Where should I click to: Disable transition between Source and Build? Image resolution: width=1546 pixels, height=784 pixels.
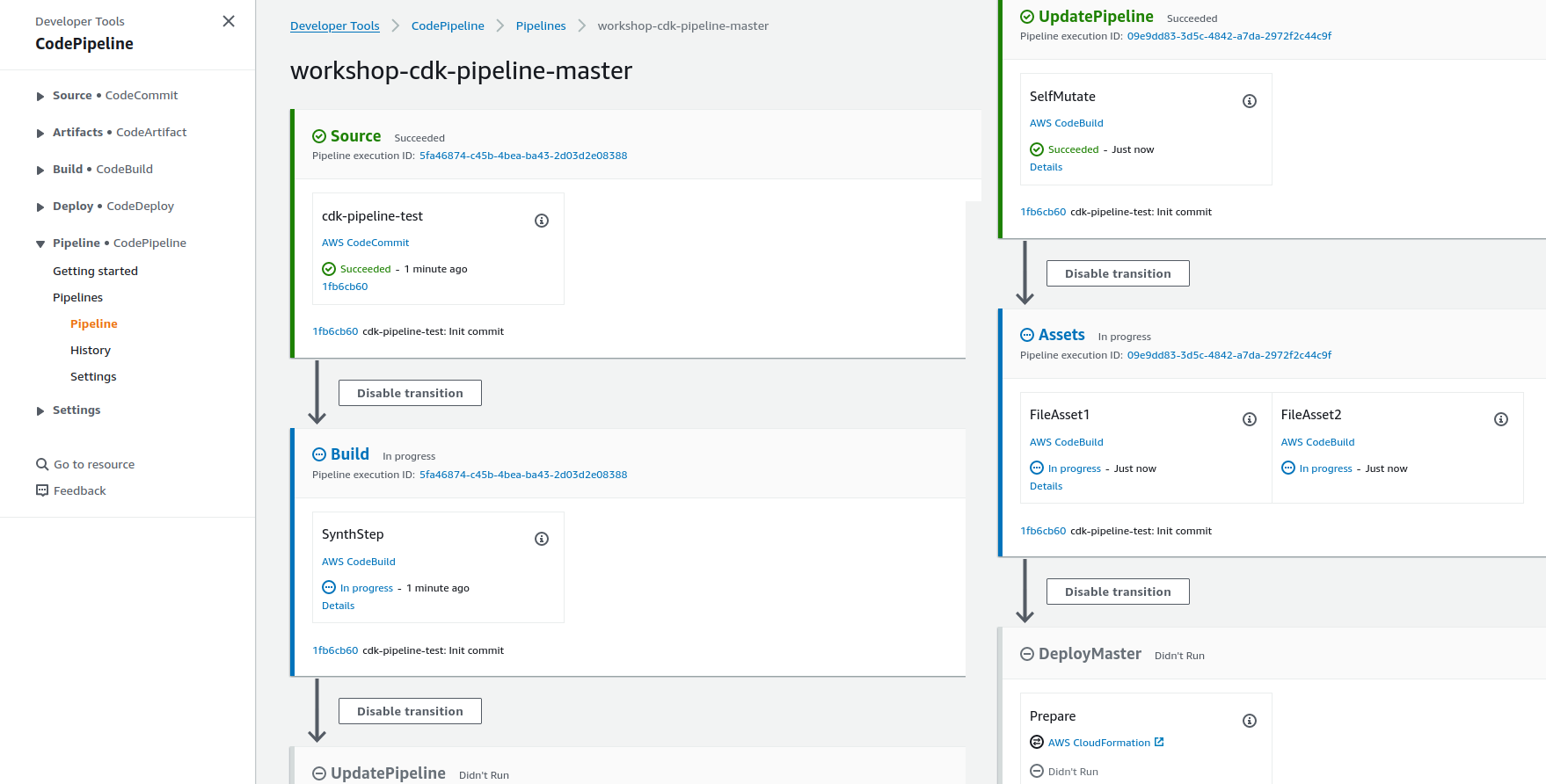pos(410,393)
